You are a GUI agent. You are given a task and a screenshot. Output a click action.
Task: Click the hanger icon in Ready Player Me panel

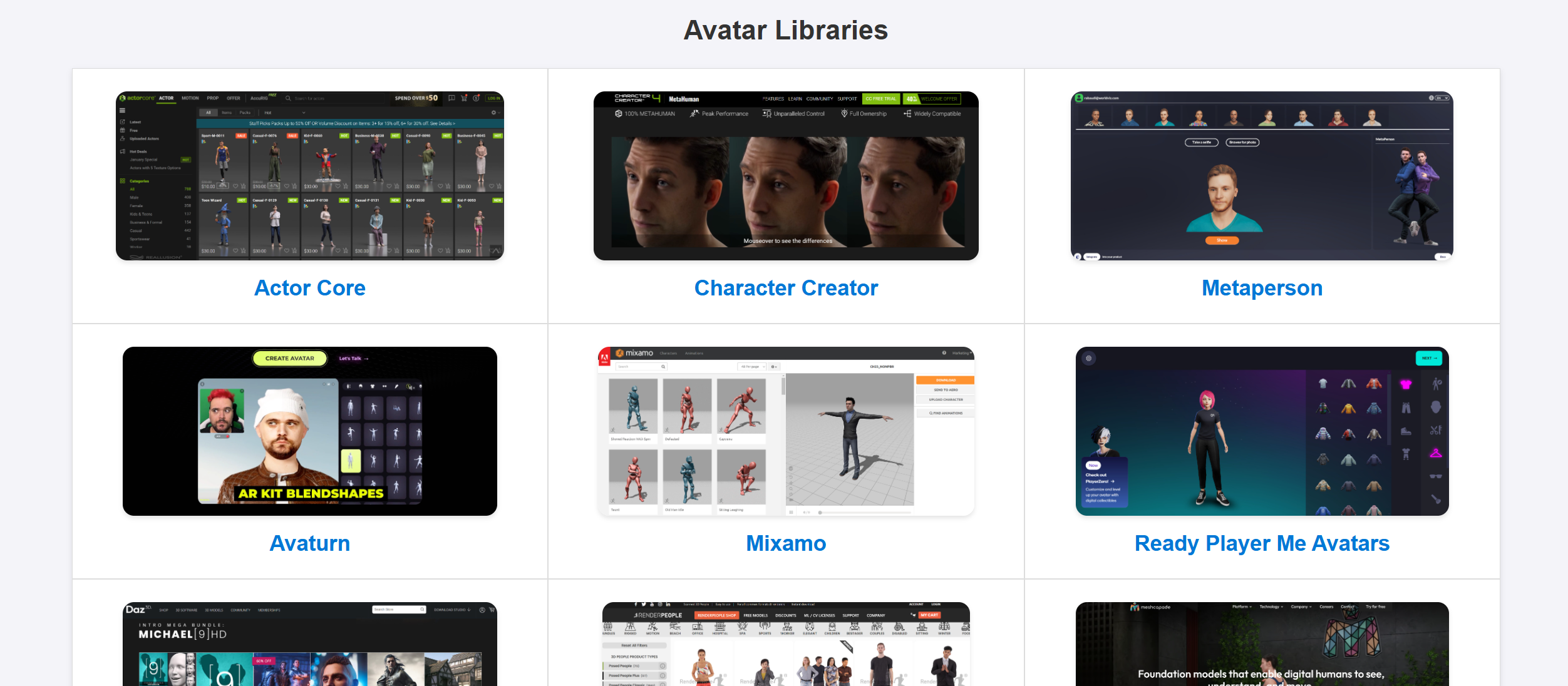pyautogui.click(x=1436, y=453)
